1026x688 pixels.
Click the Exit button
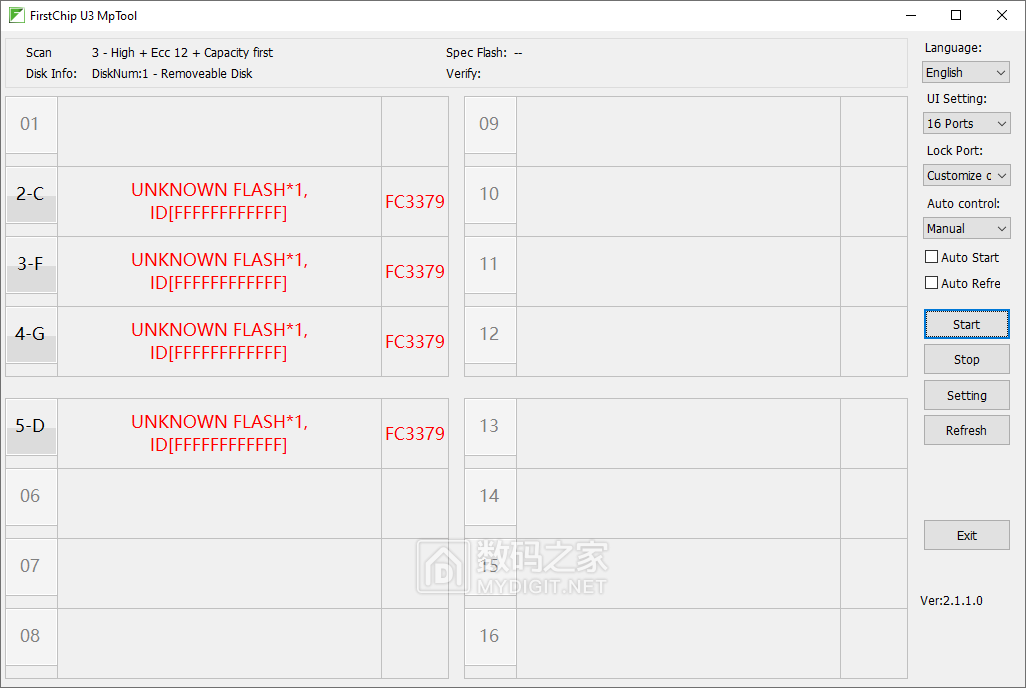966,535
